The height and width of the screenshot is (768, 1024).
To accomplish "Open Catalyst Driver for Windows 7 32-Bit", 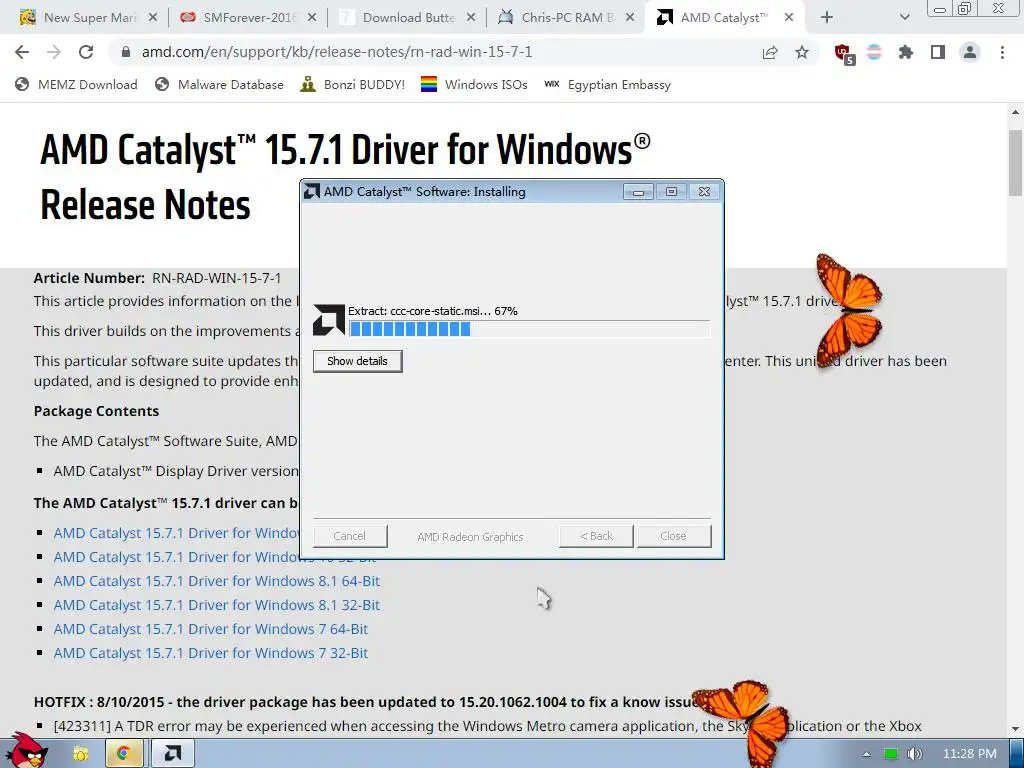I will pos(211,653).
